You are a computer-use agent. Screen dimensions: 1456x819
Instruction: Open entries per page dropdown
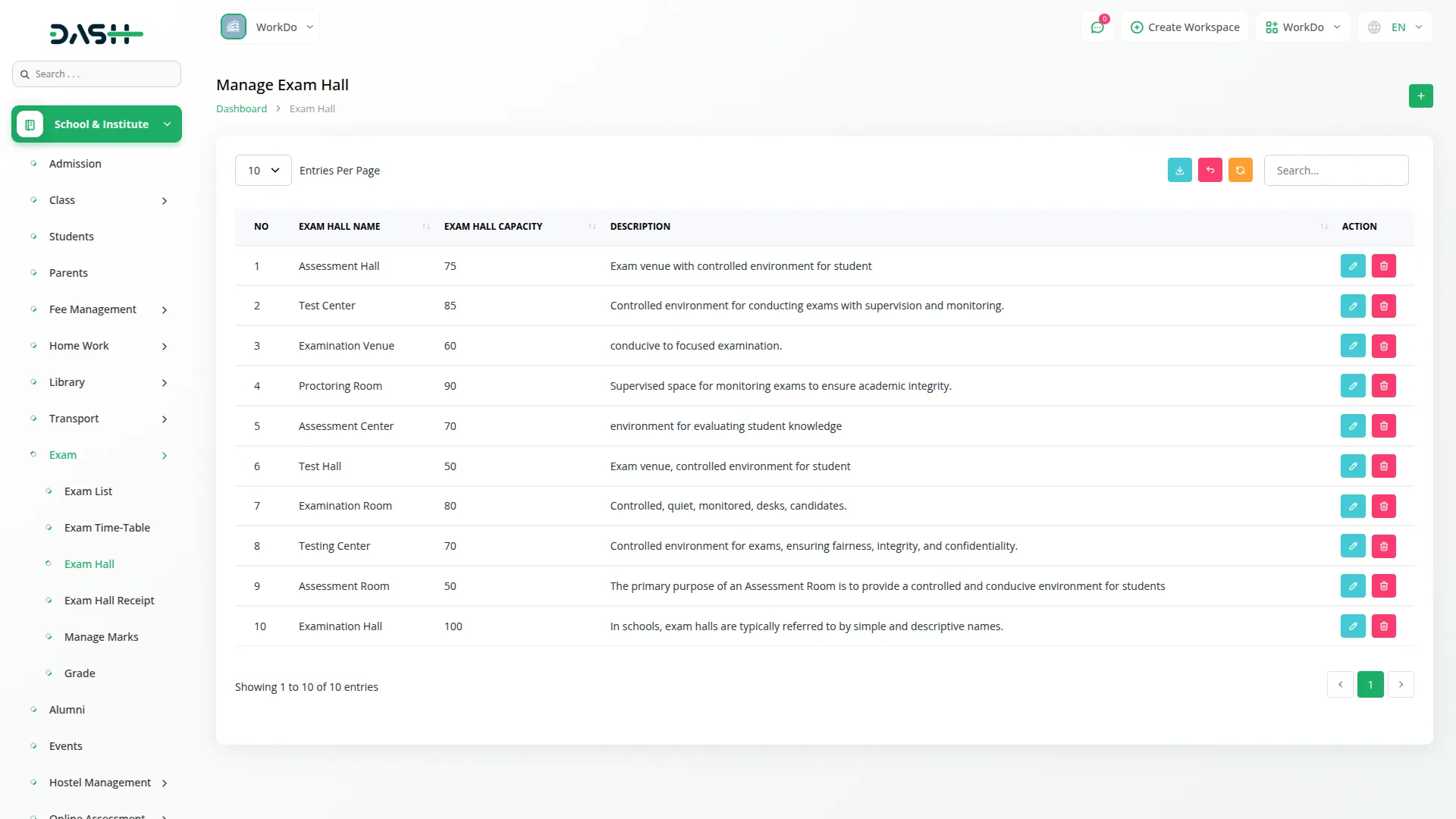pyautogui.click(x=262, y=170)
